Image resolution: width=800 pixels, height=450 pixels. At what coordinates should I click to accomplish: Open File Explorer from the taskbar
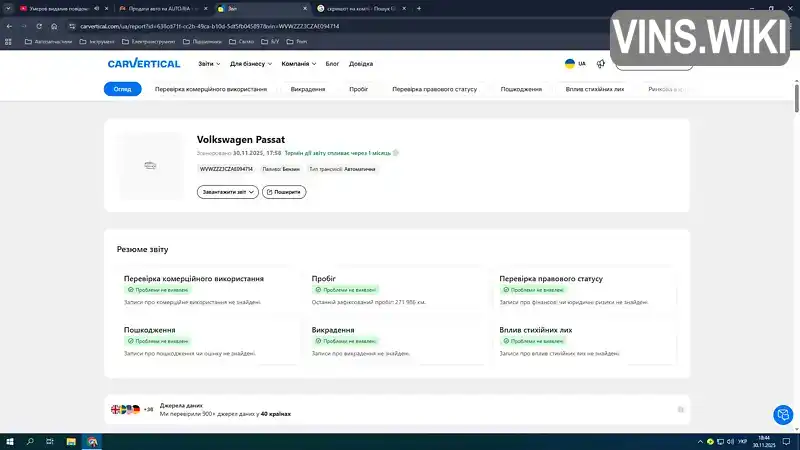click(71, 442)
